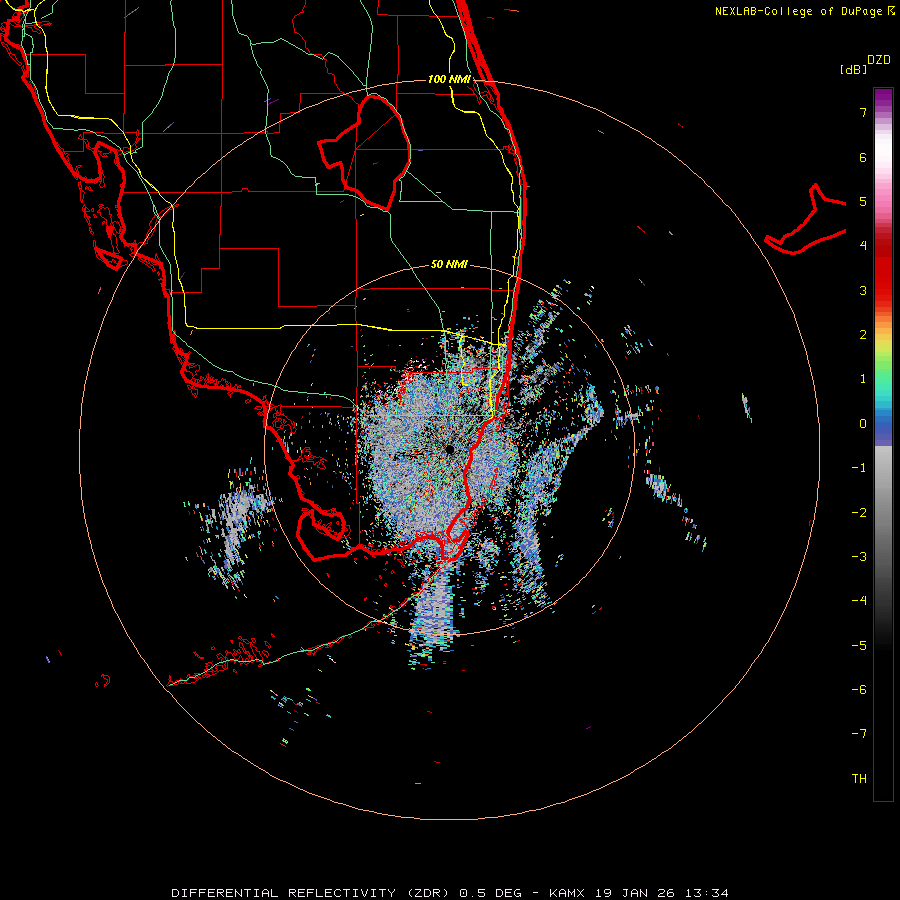The height and width of the screenshot is (900, 900).
Task: Click the -7 value on color scale
Action: coord(859,734)
